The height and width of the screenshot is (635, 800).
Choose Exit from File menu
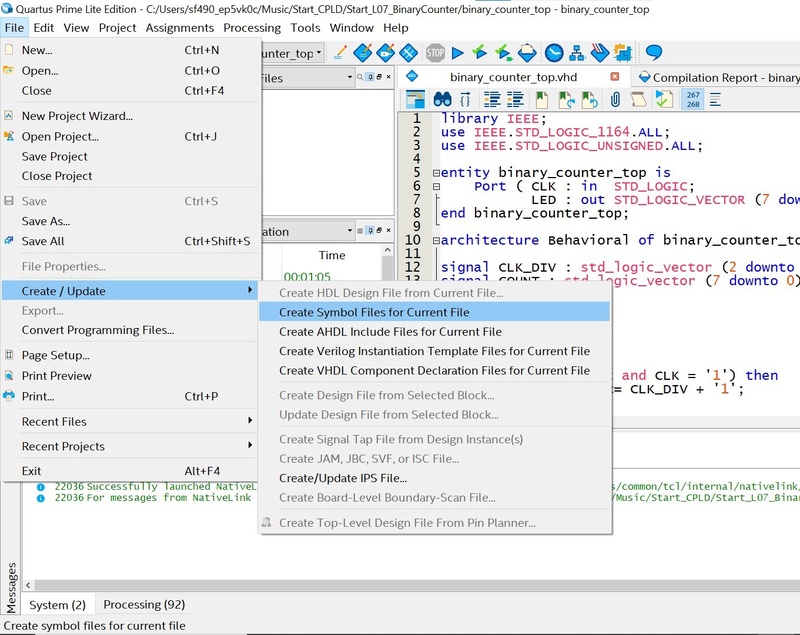(130, 471)
